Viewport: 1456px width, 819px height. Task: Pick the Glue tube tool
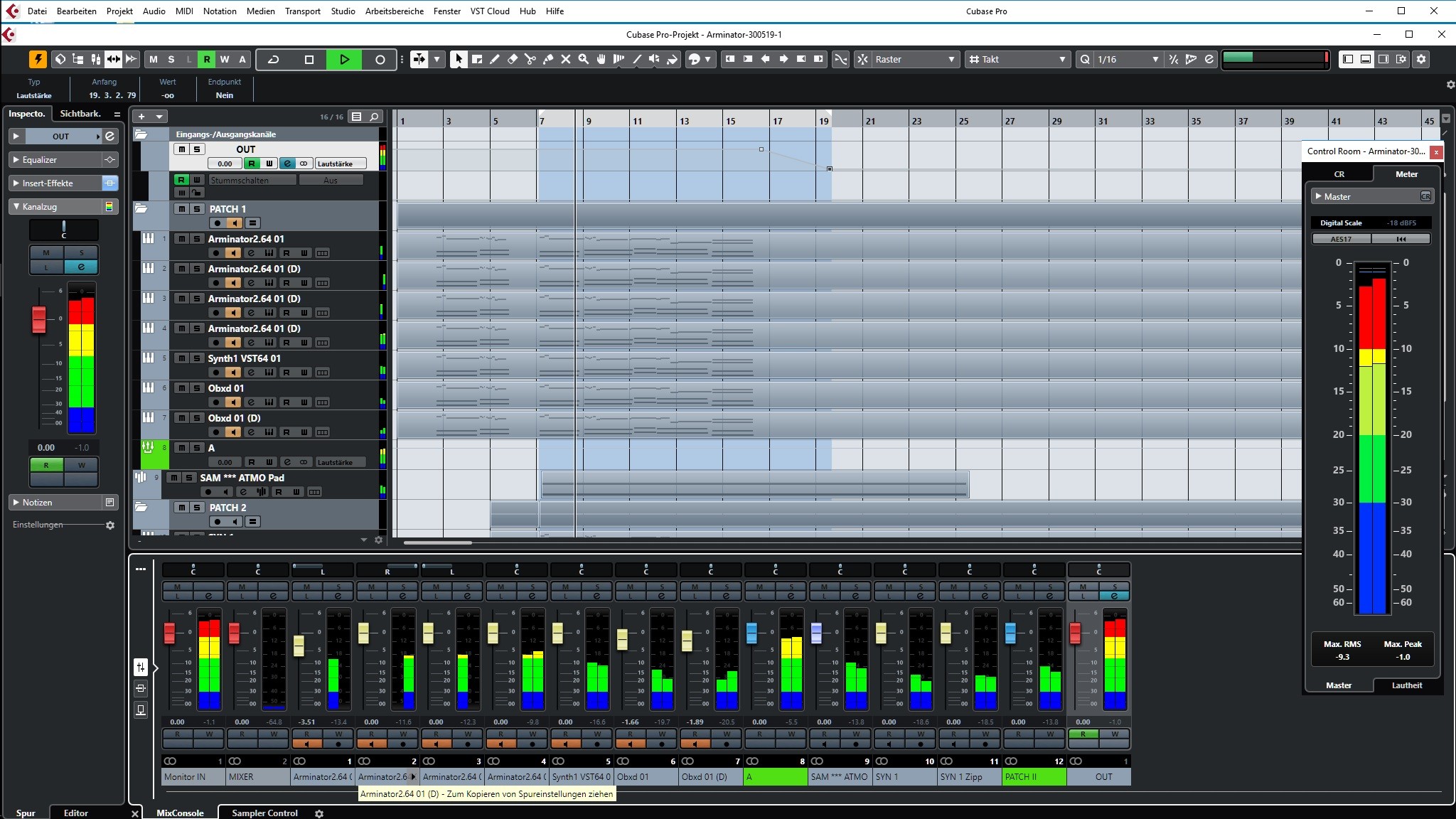coord(548,60)
